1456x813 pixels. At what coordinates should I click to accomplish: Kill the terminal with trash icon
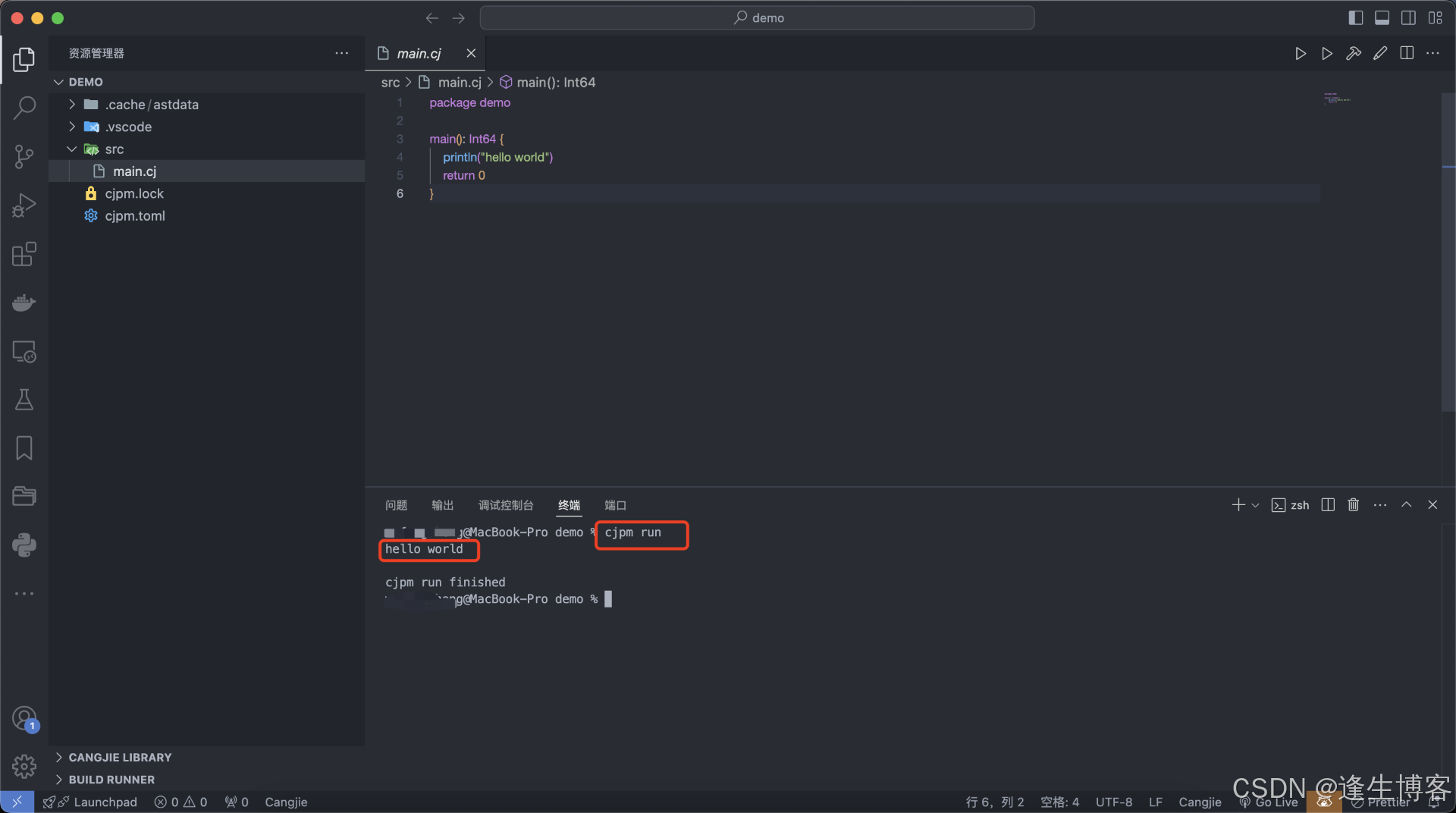tap(1354, 505)
